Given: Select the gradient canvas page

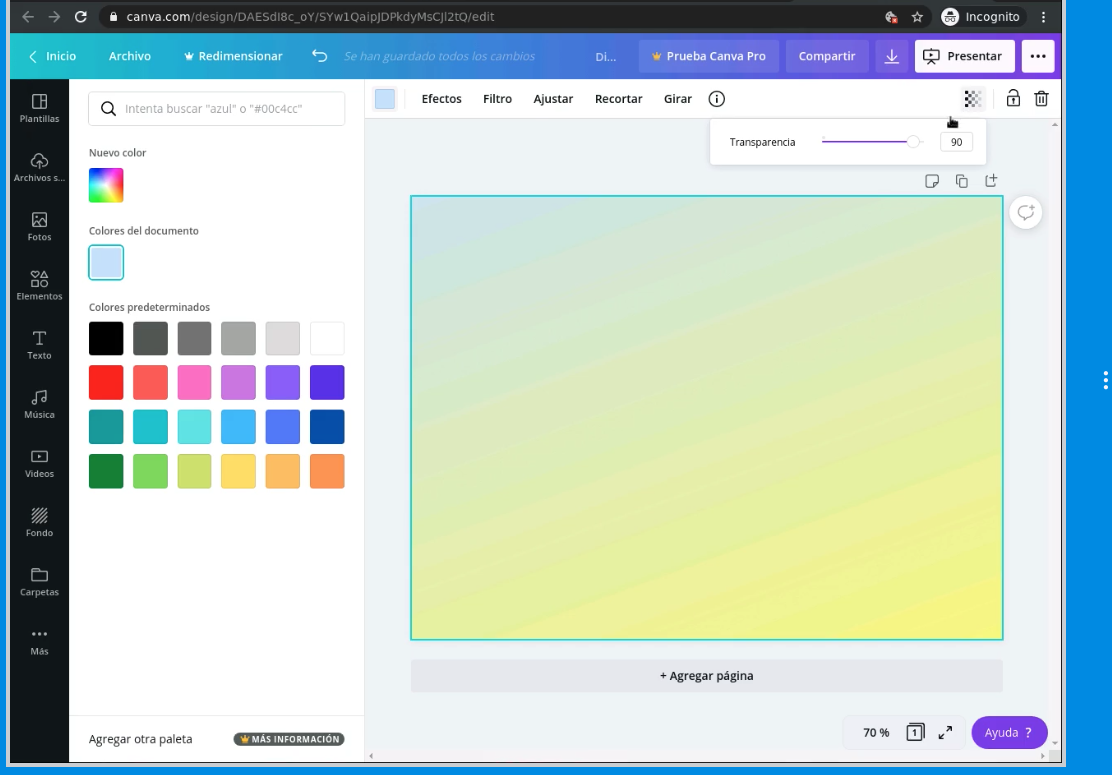Looking at the screenshot, I should tap(706, 418).
